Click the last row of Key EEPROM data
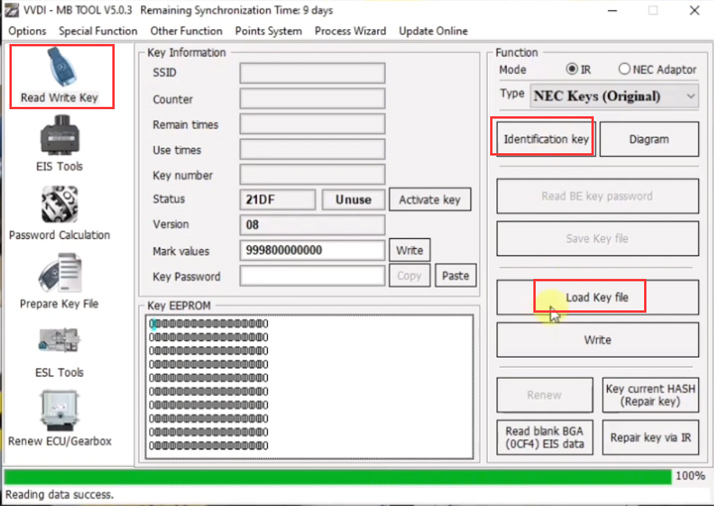 point(209,445)
